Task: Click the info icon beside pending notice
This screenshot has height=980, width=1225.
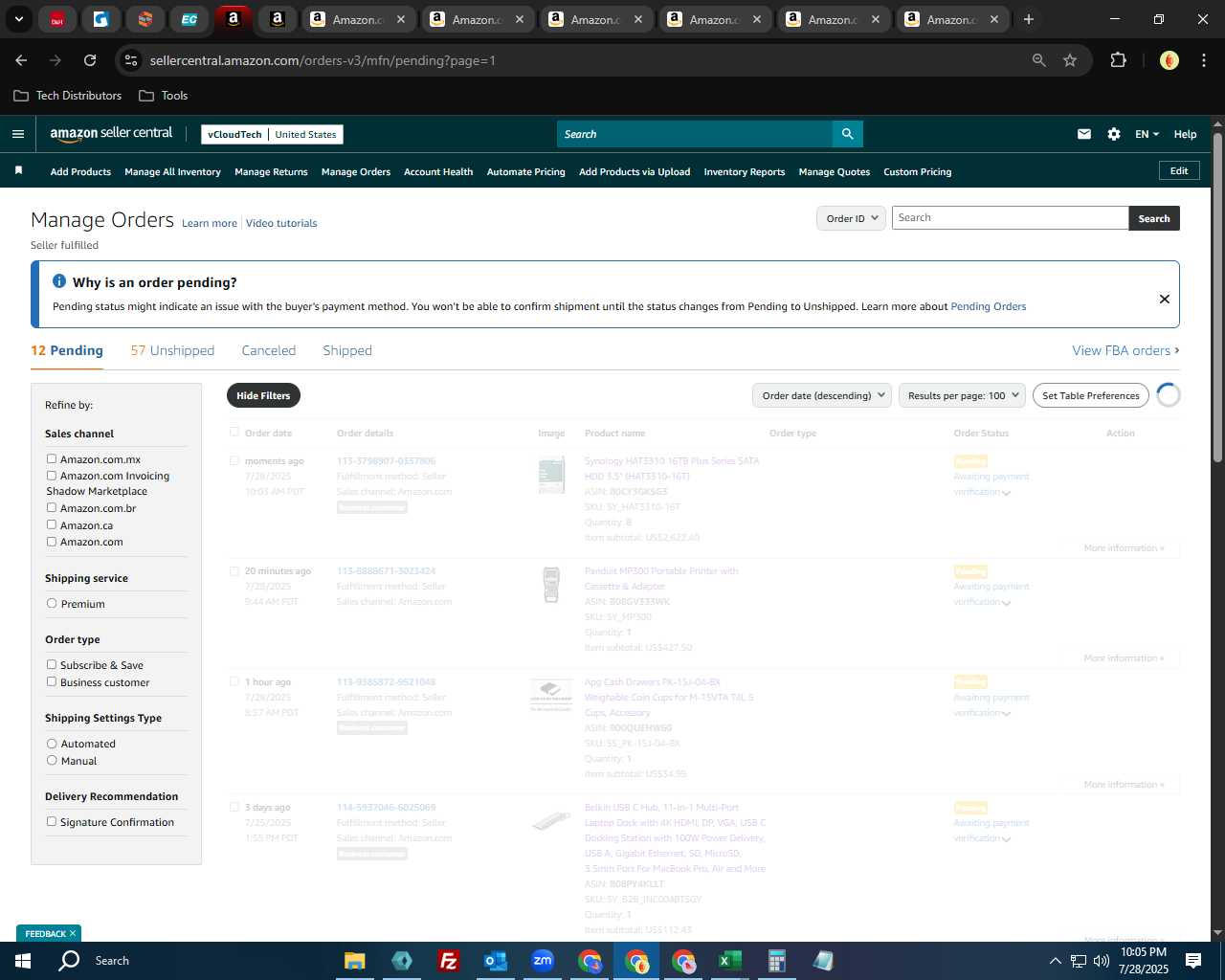Action: point(59,281)
